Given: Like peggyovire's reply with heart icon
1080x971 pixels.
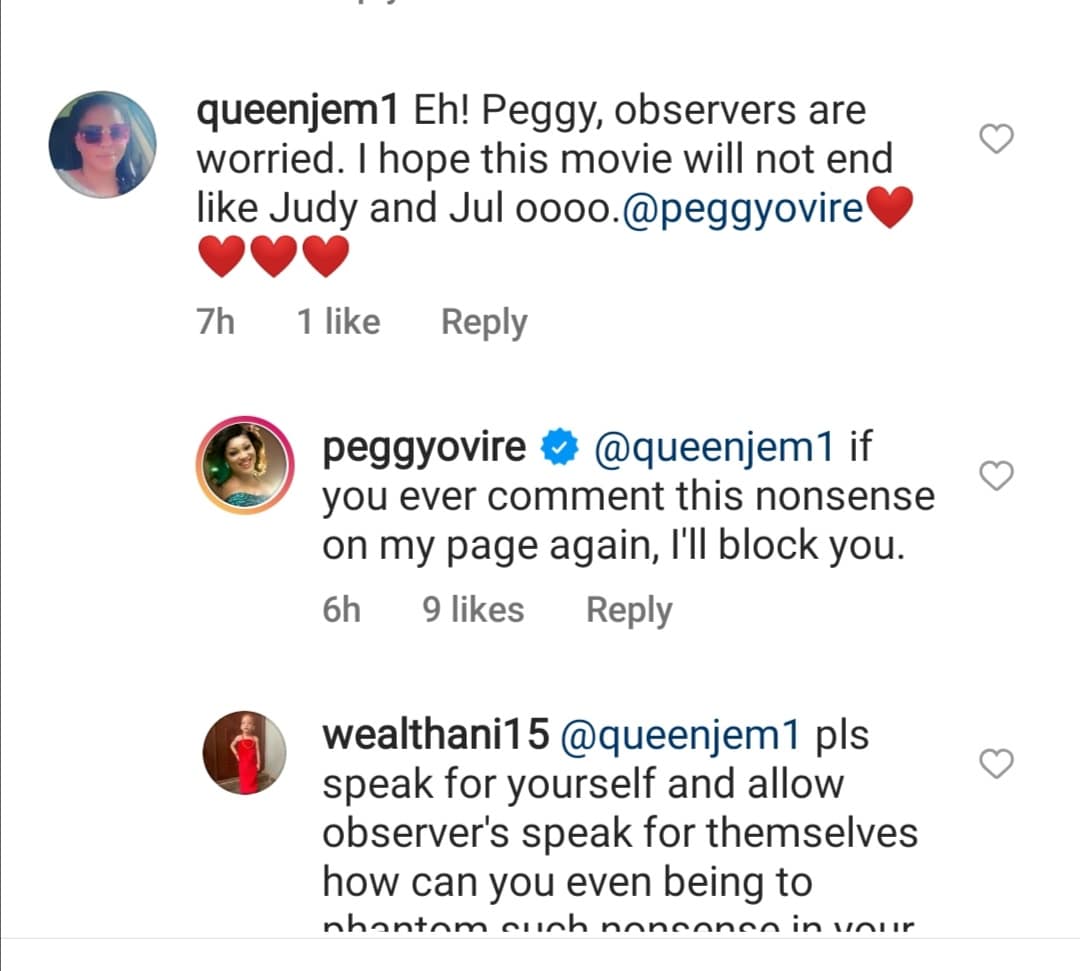Looking at the screenshot, I should click(996, 476).
